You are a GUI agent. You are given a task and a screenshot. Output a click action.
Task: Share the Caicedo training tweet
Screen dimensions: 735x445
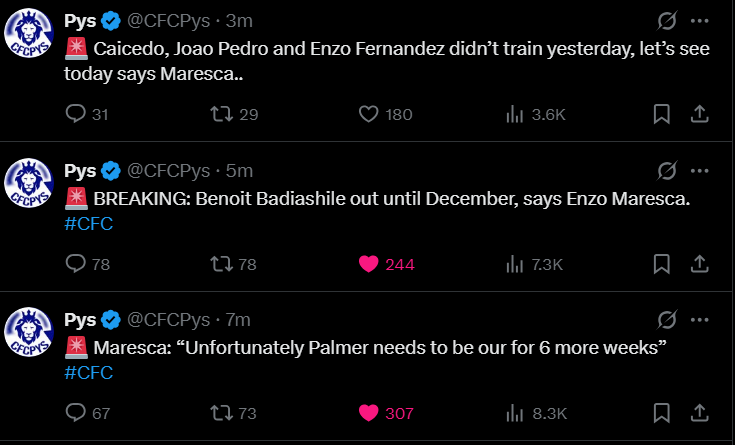click(x=700, y=114)
